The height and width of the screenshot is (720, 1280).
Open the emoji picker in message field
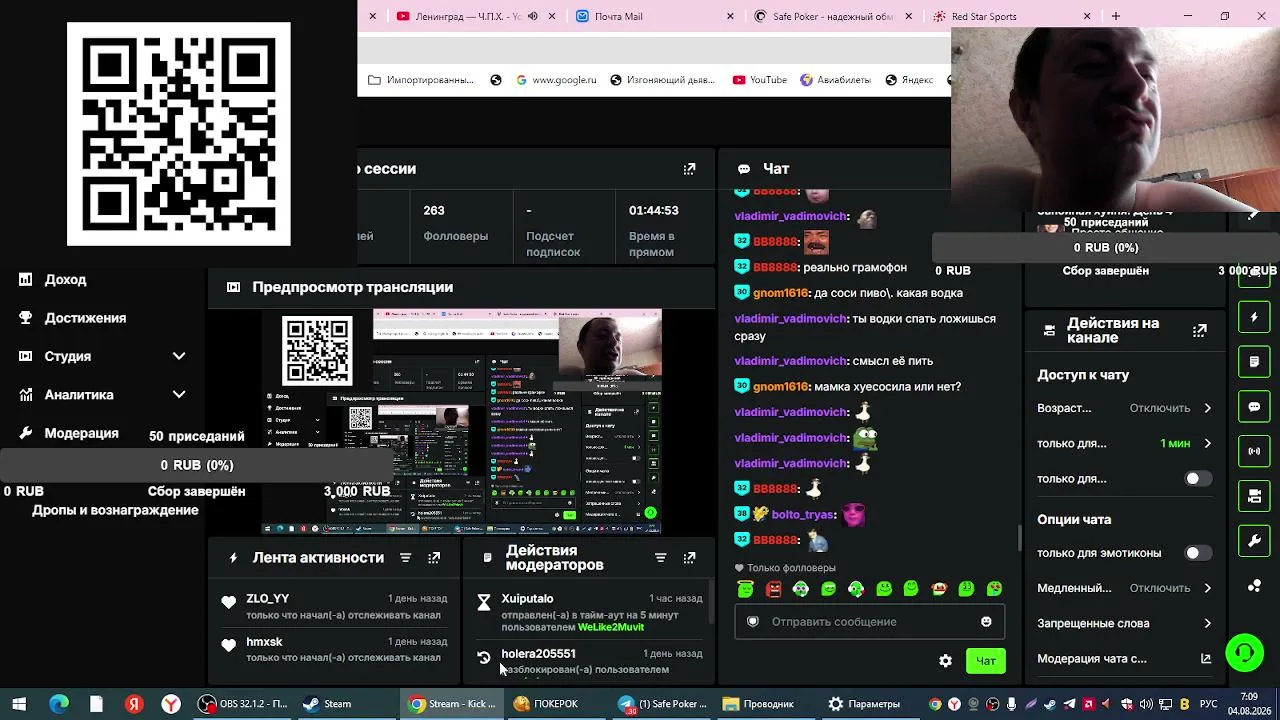coord(986,621)
